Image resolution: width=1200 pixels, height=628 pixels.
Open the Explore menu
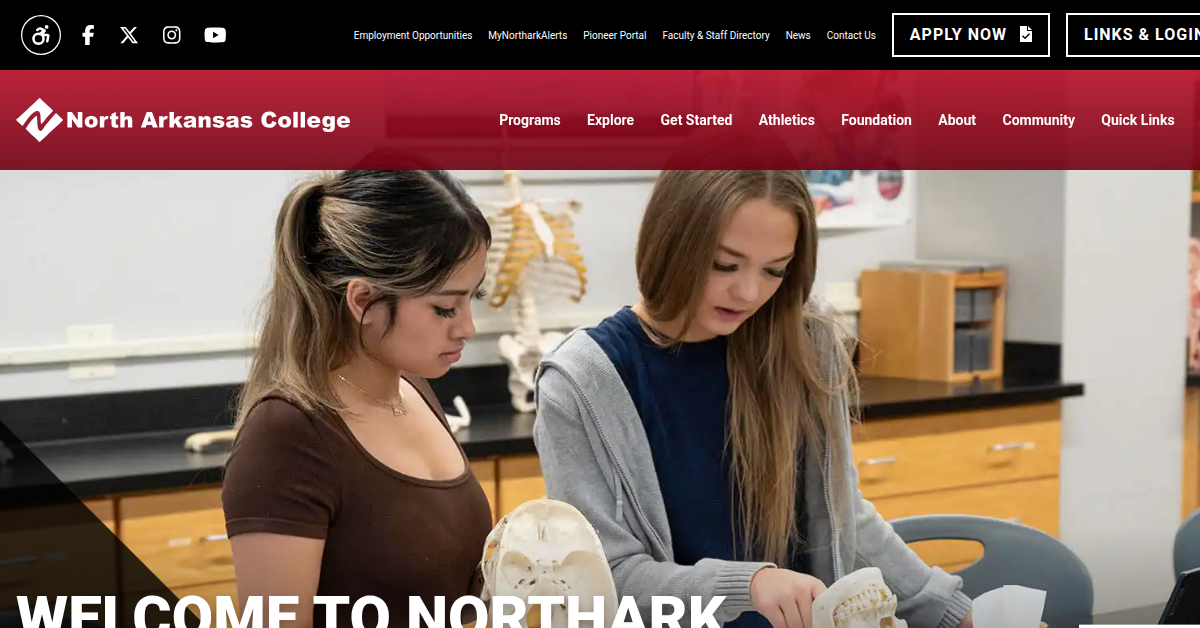(610, 120)
